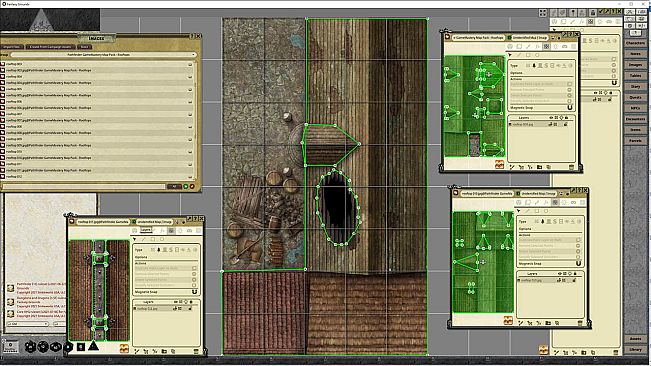Click add folder icon in upper-right image window
The width and height of the screenshot is (651, 366).
pyautogui.click(x=539, y=167)
